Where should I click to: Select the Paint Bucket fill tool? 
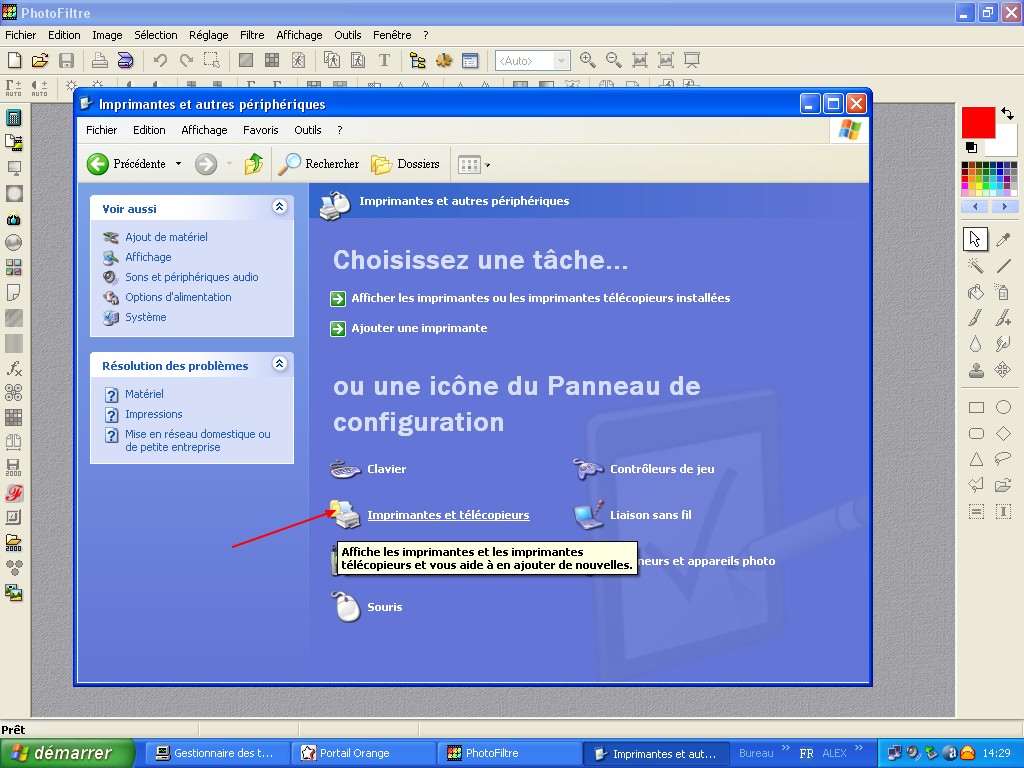[976, 293]
